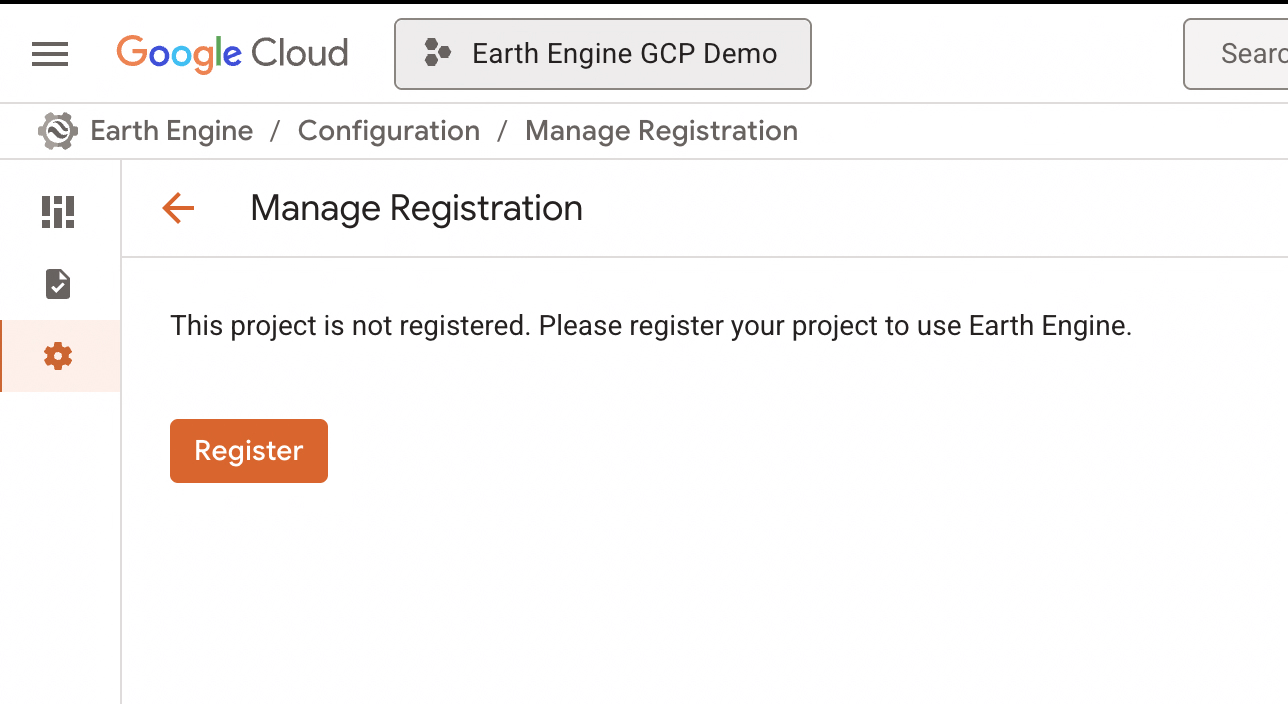1288x704 pixels.
Task: Click the Earth Engine logo next to the breadcrumb
Action: click(x=57, y=130)
